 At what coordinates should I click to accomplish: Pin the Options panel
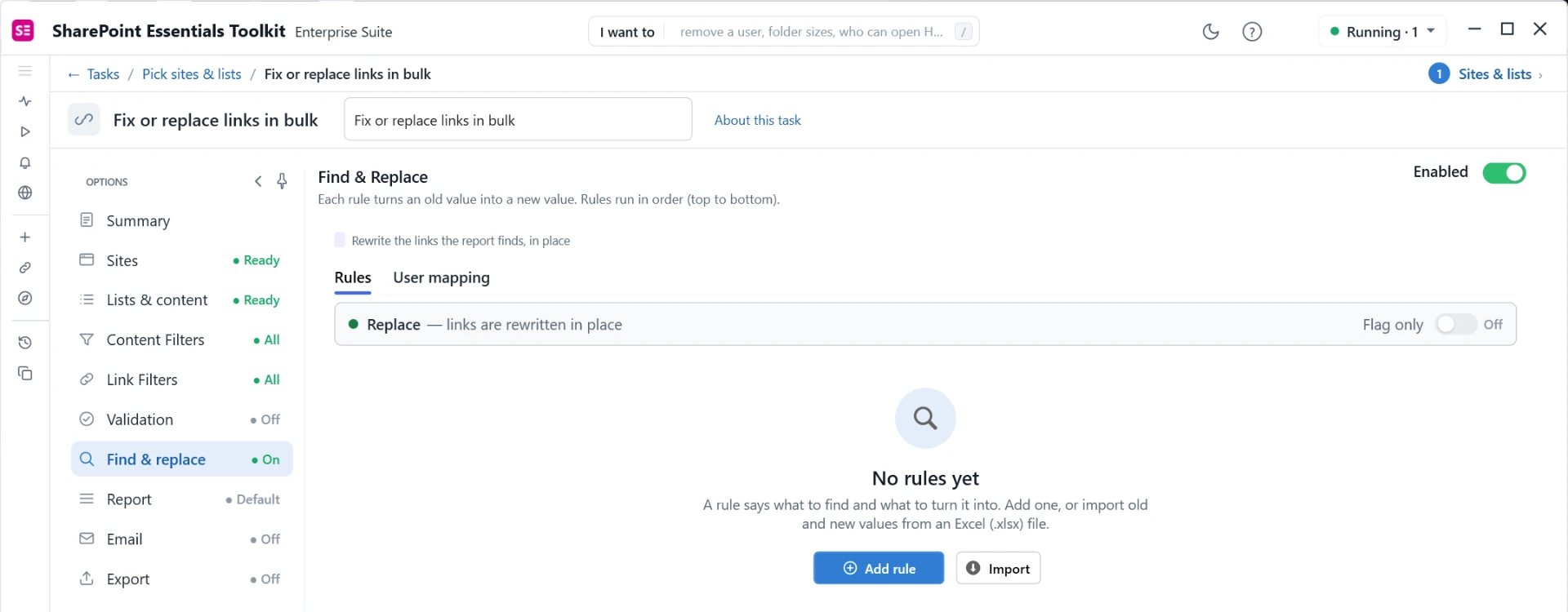point(282,181)
